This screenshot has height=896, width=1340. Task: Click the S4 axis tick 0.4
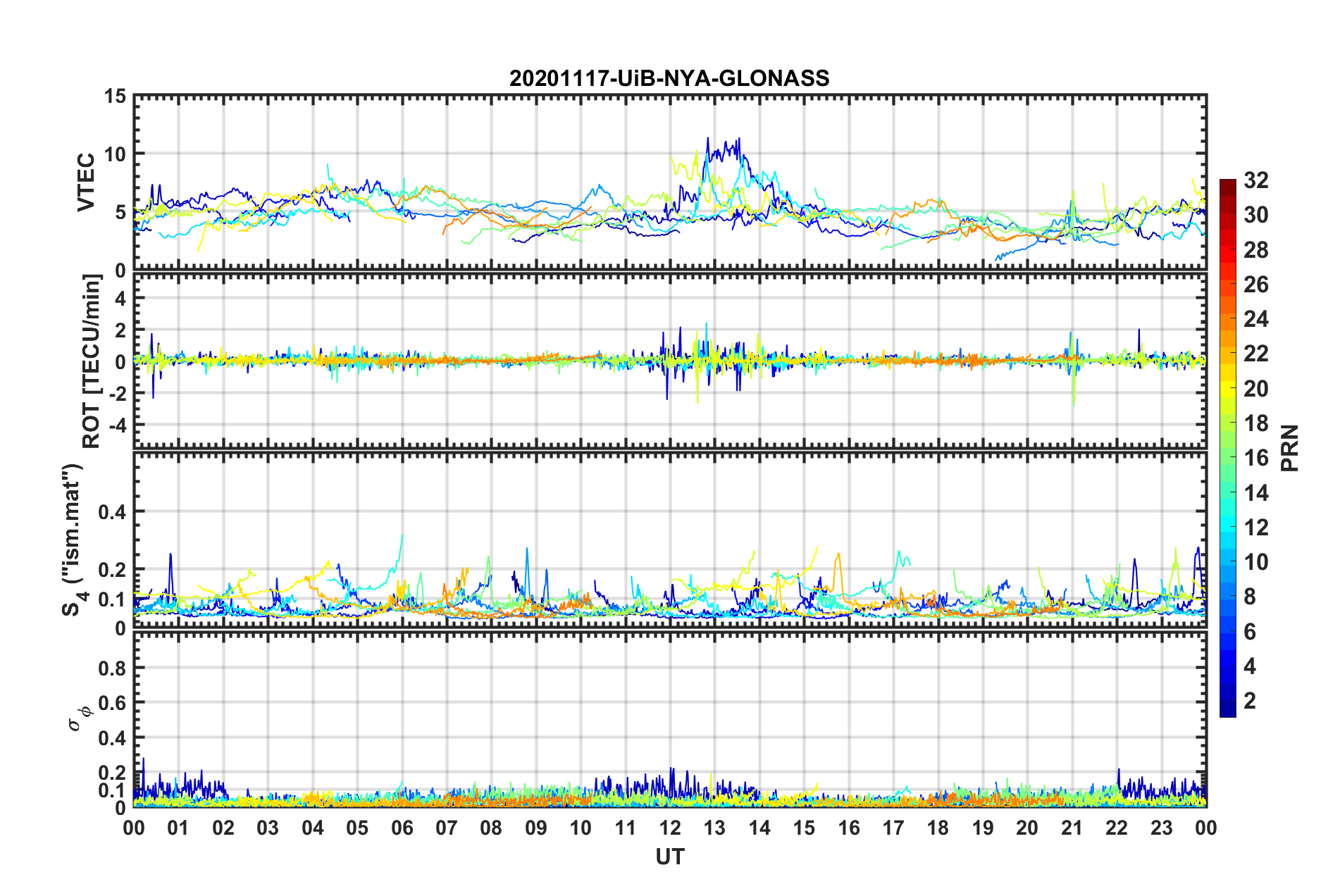(112, 512)
